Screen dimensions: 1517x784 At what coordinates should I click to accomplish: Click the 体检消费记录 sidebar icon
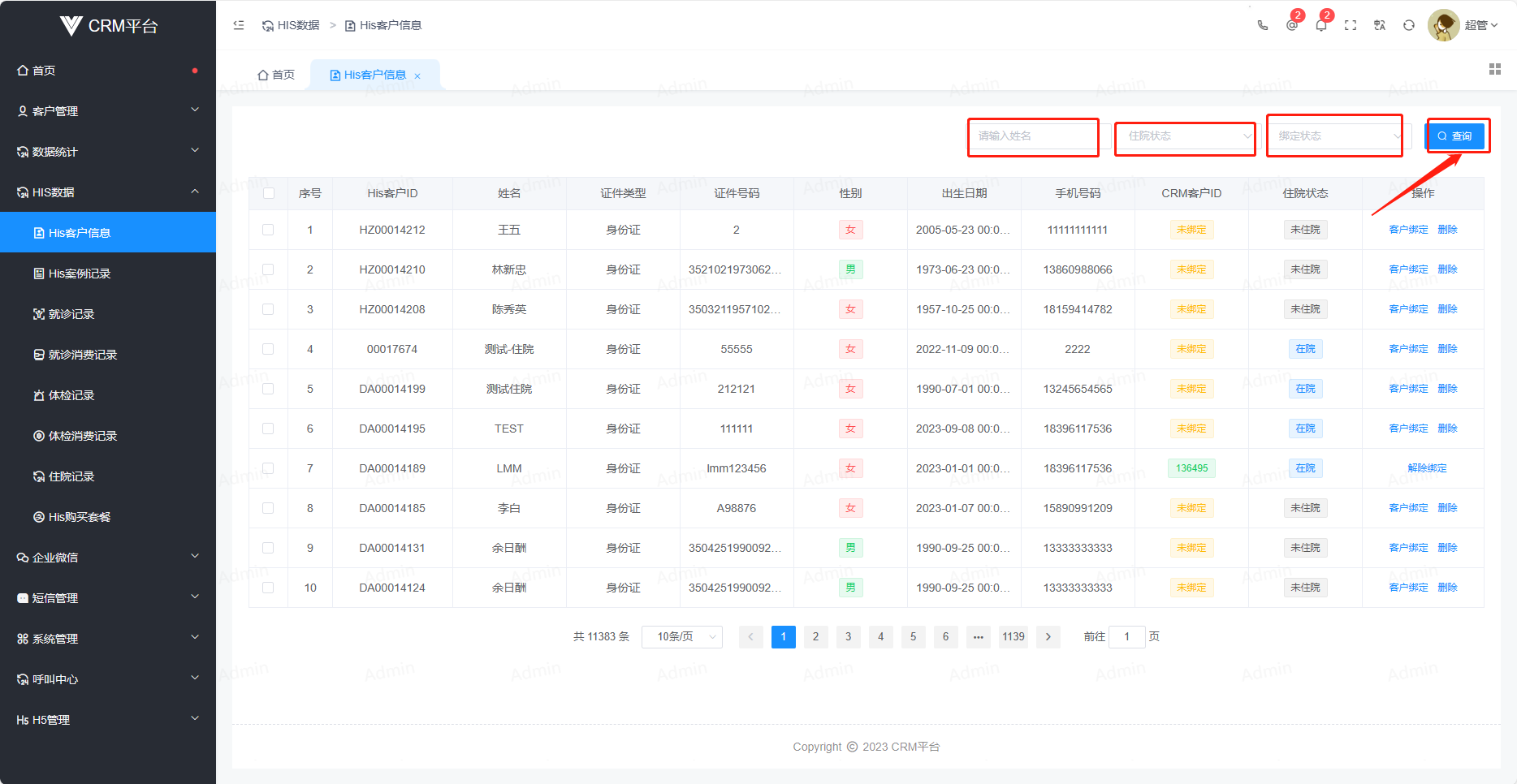[39, 436]
